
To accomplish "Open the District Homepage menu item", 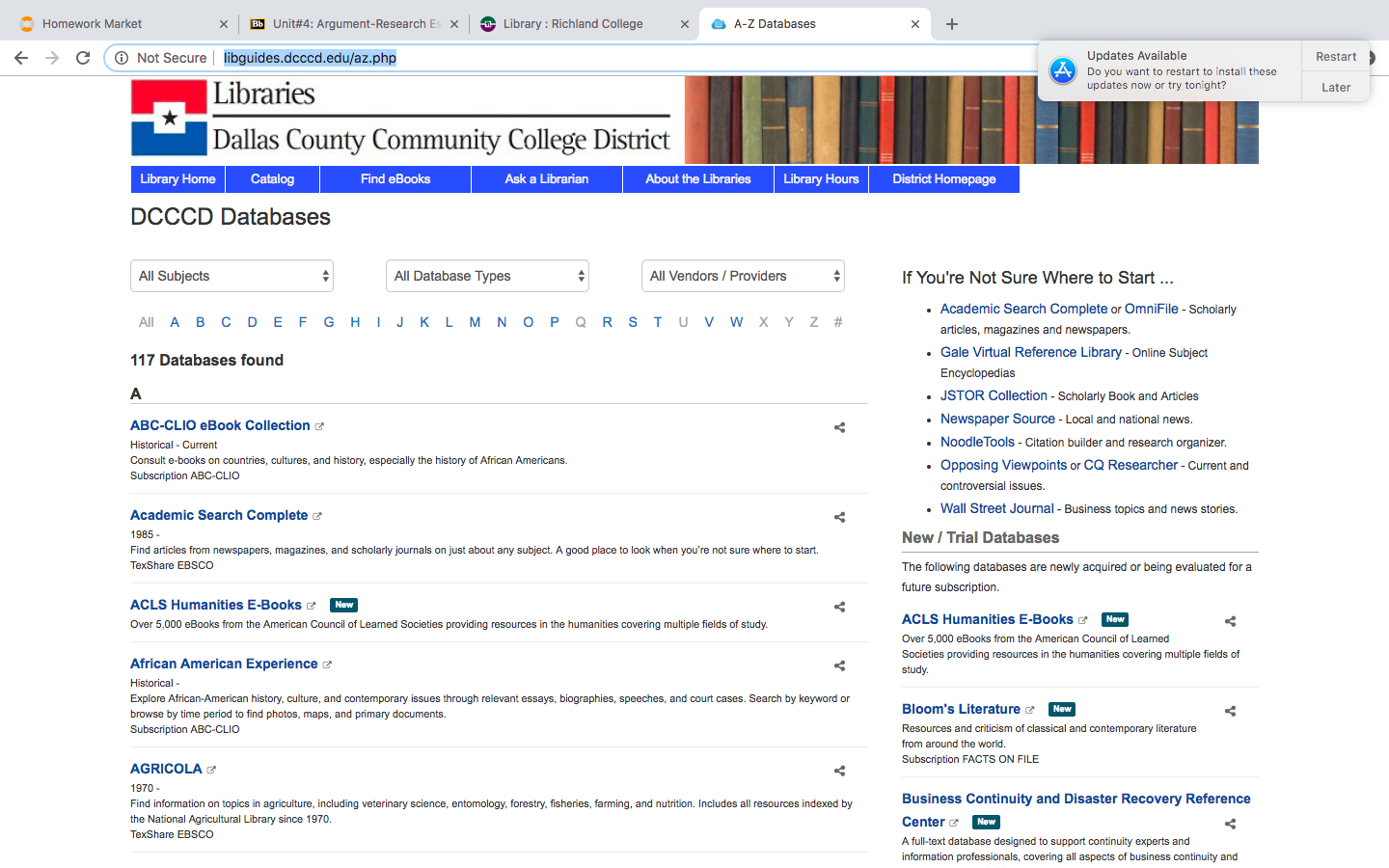I will 944,179.
